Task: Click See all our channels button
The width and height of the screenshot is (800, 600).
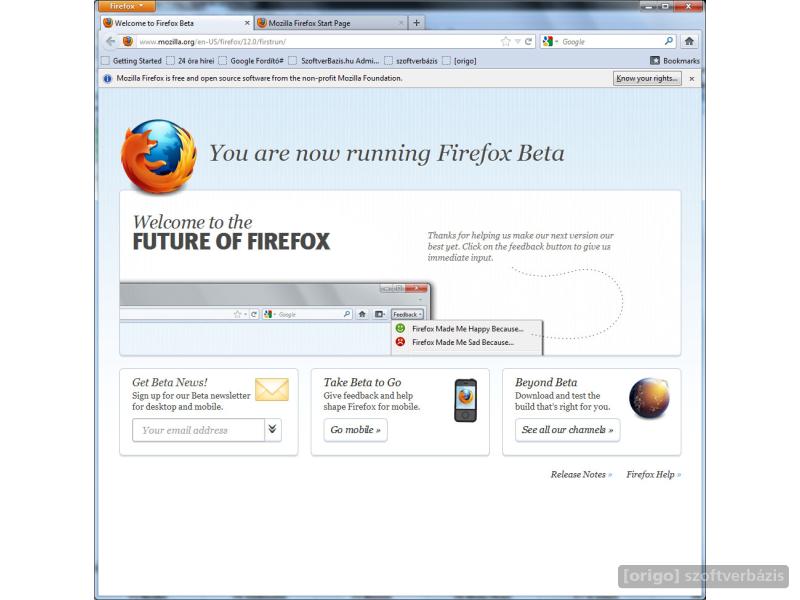Action: point(567,430)
